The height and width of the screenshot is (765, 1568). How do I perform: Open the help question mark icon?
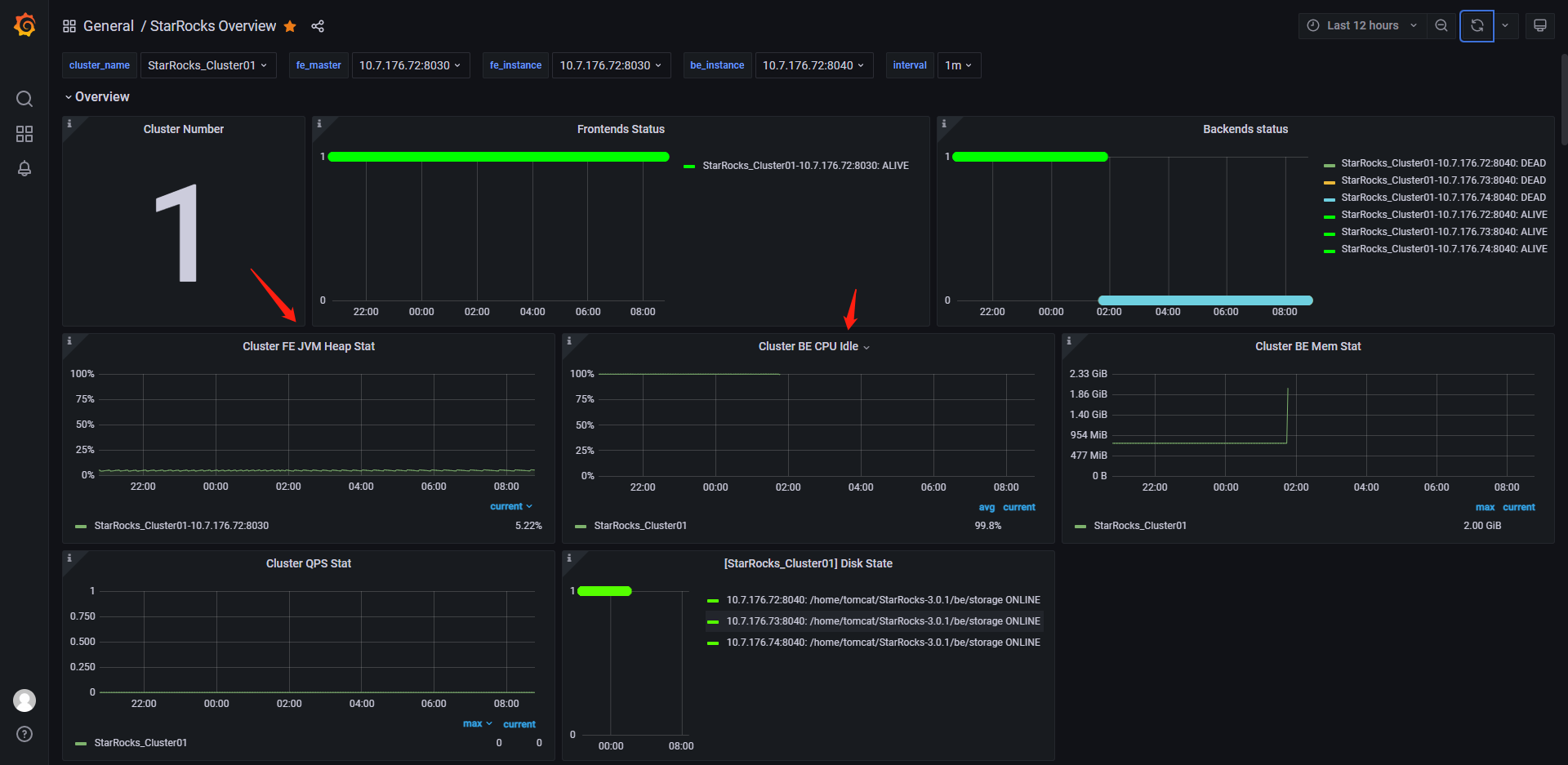pos(24,734)
